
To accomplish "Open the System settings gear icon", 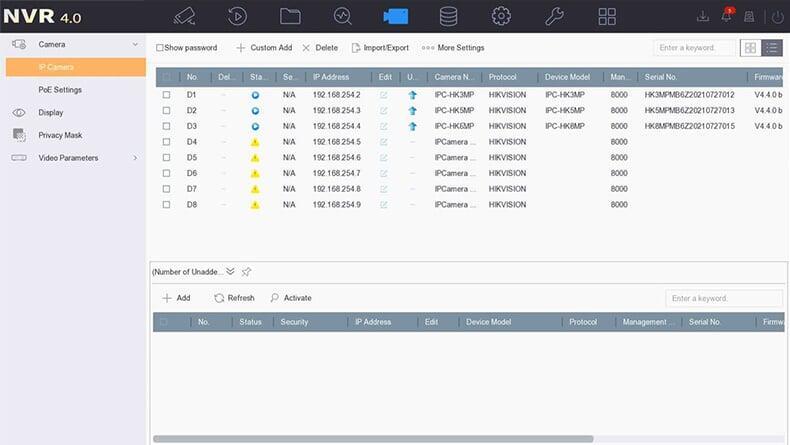I will coord(501,16).
